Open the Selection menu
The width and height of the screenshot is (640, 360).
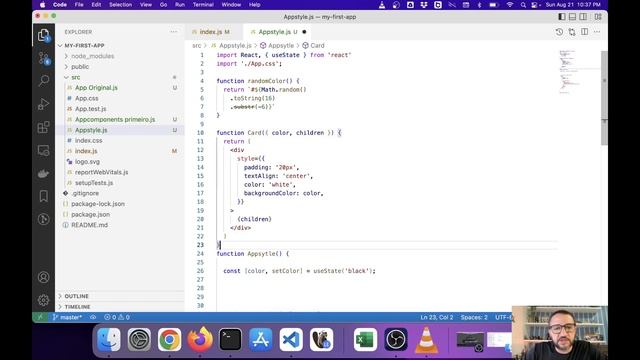click(x=120, y=4)
